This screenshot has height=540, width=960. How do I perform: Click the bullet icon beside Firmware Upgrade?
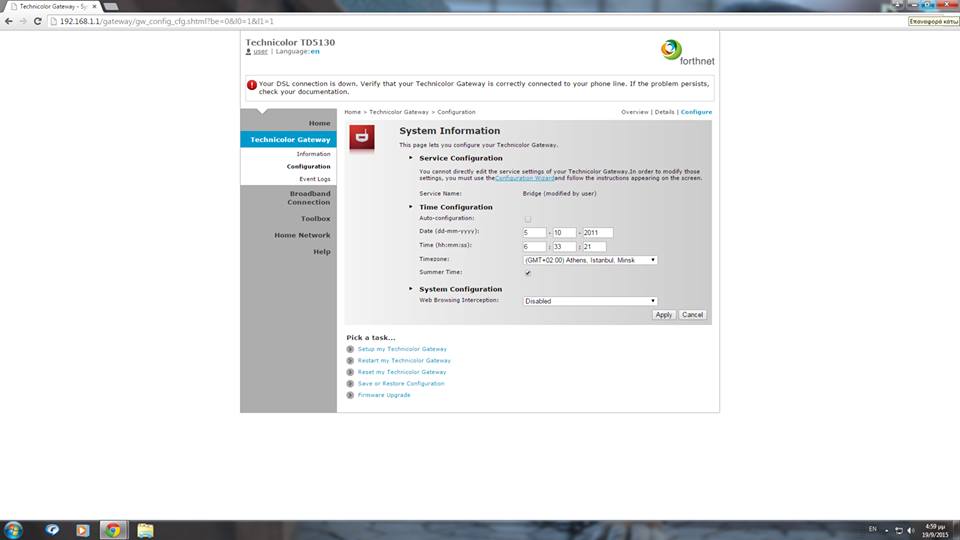[x=350, y=396]
